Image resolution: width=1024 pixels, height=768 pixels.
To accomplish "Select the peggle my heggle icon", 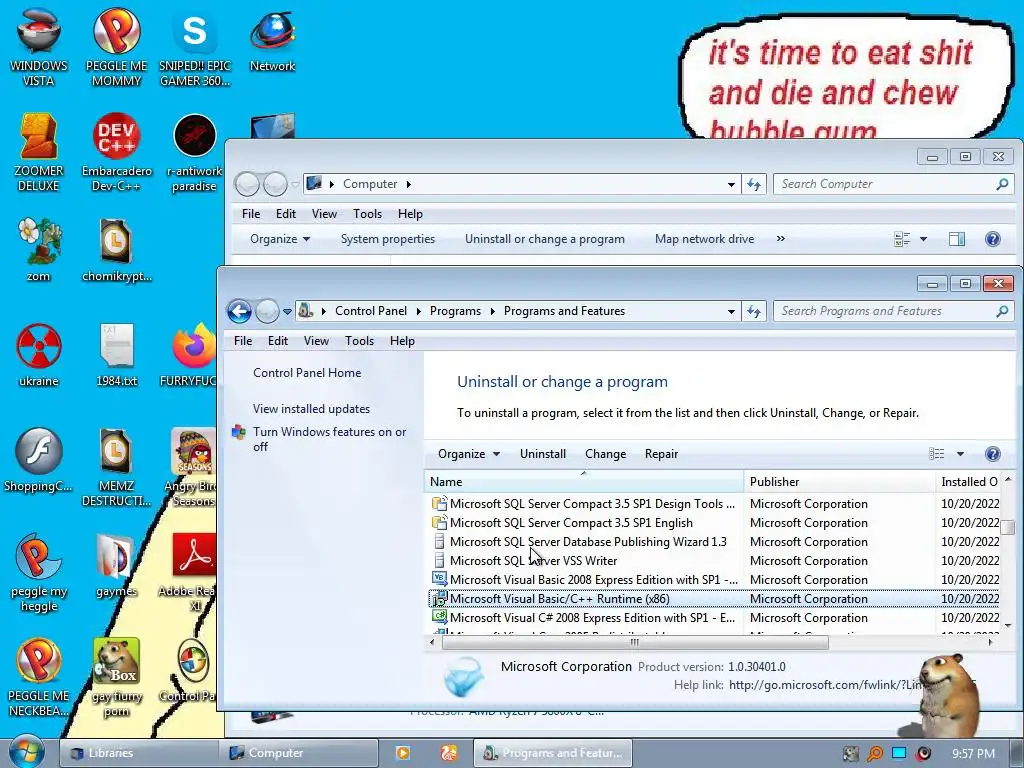I will (39, 572).
